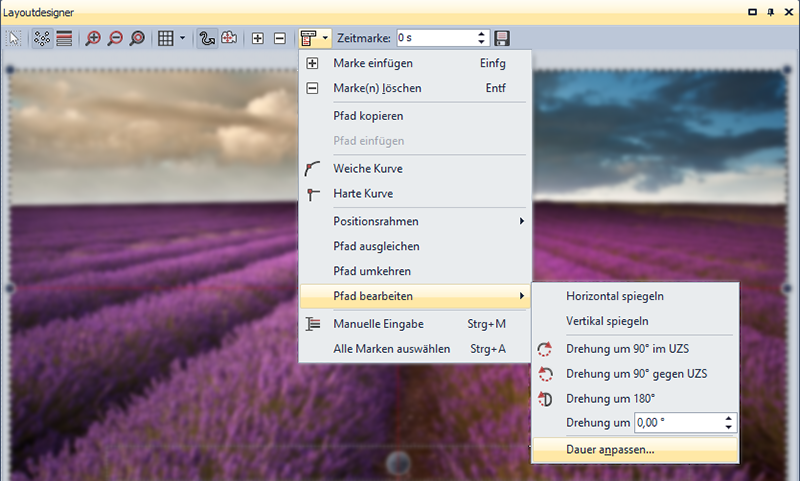Open the grid options dropdown arrow
800x481 pixels.
point(182,38)
